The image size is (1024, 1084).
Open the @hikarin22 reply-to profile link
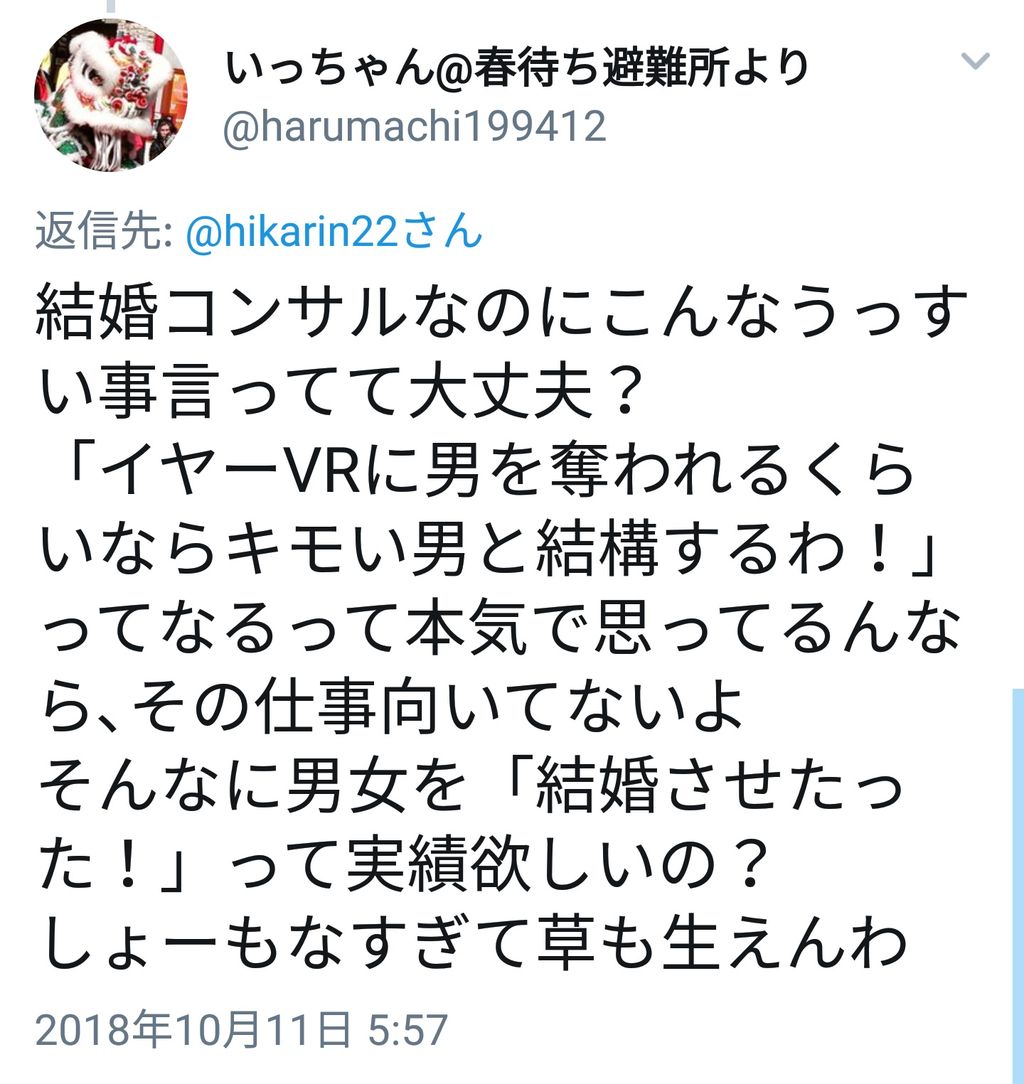334,231
